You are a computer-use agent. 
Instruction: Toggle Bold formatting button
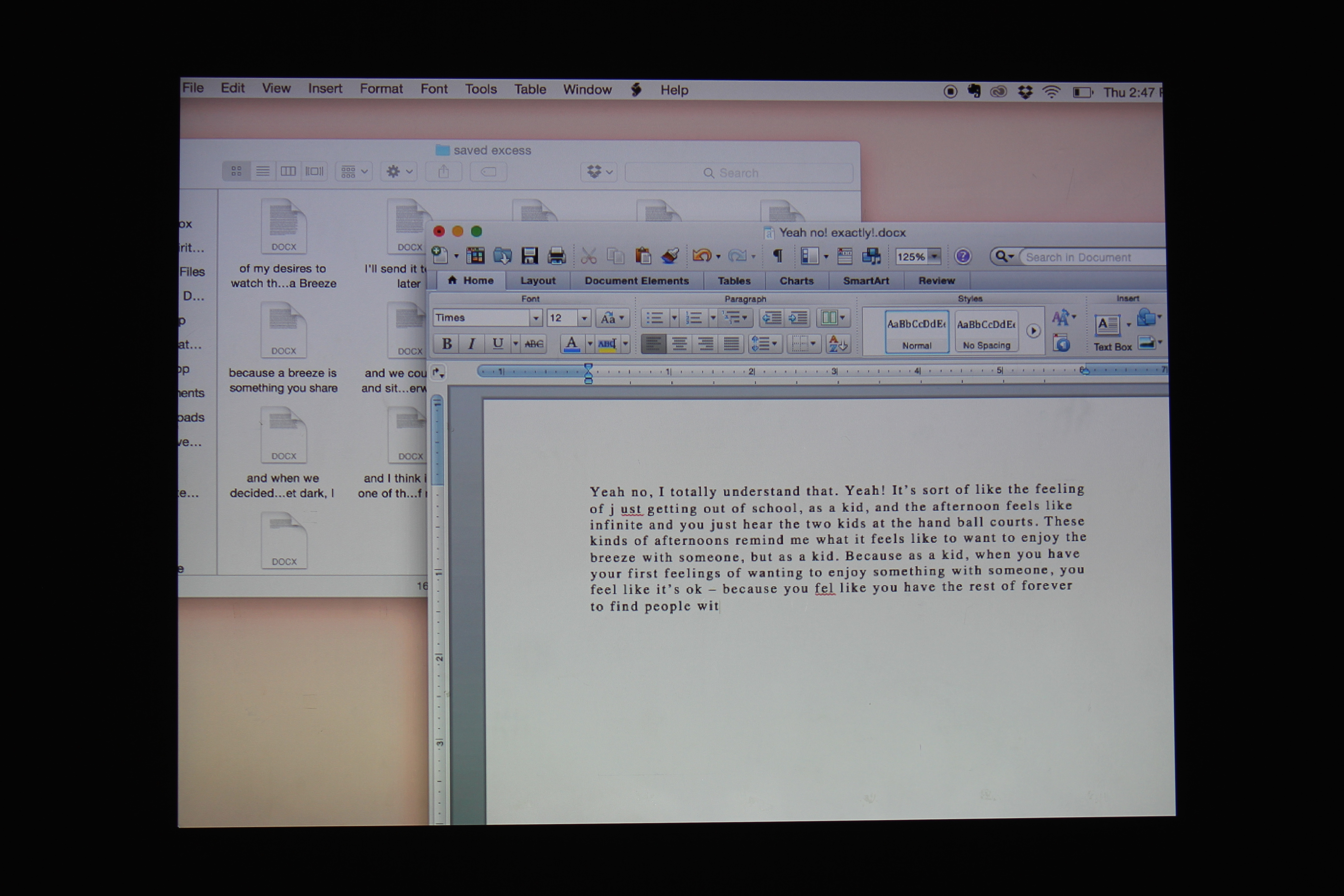(447, 343)
